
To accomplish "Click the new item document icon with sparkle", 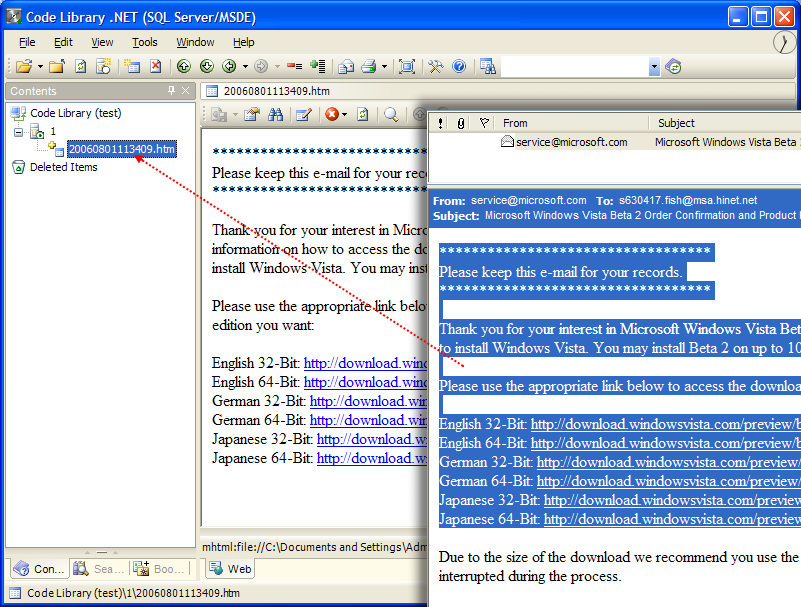I will (x=104, y=66).
